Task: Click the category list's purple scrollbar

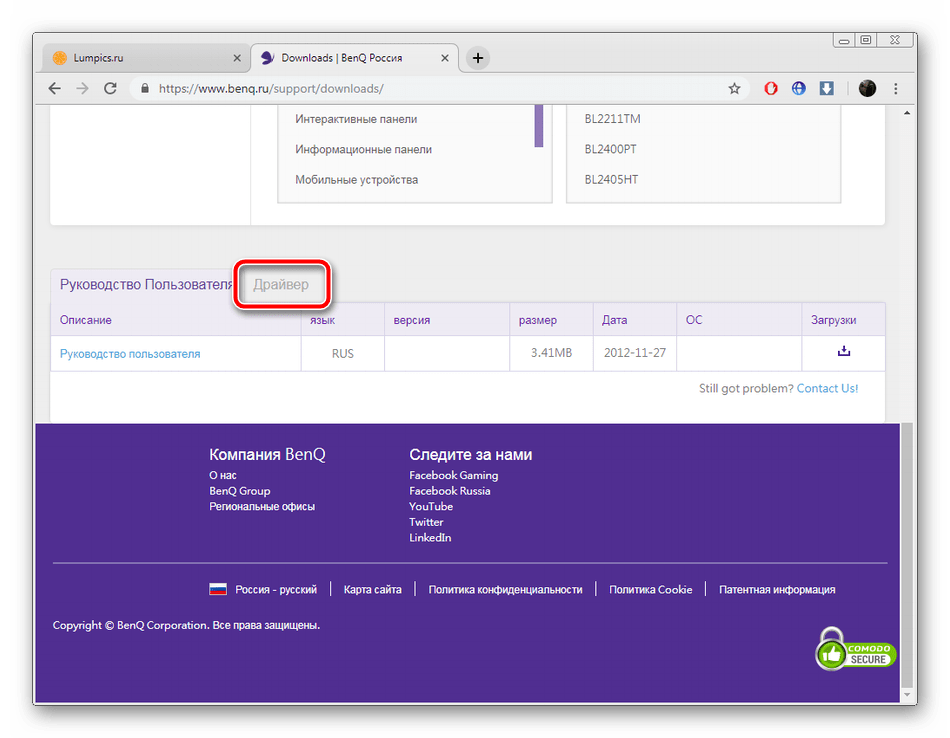Action: [x=539, y=125]
